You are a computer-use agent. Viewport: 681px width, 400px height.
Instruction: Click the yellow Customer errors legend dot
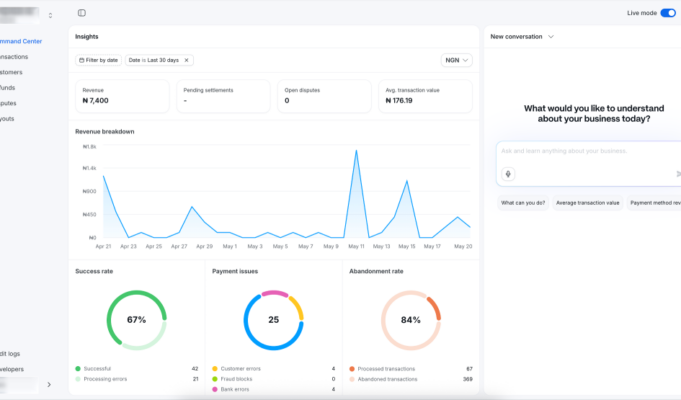215,369
